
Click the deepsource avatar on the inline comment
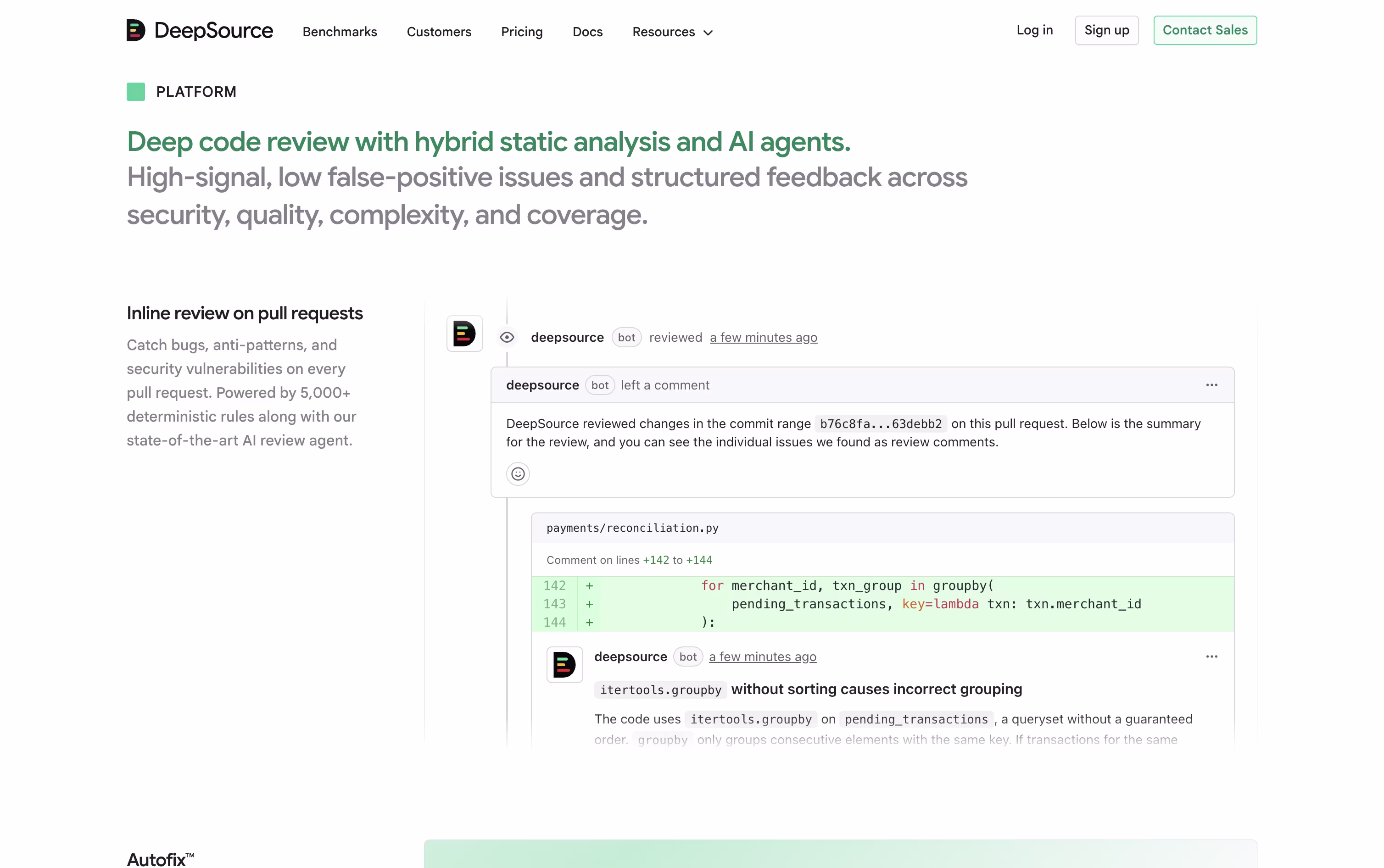[565, 665]
